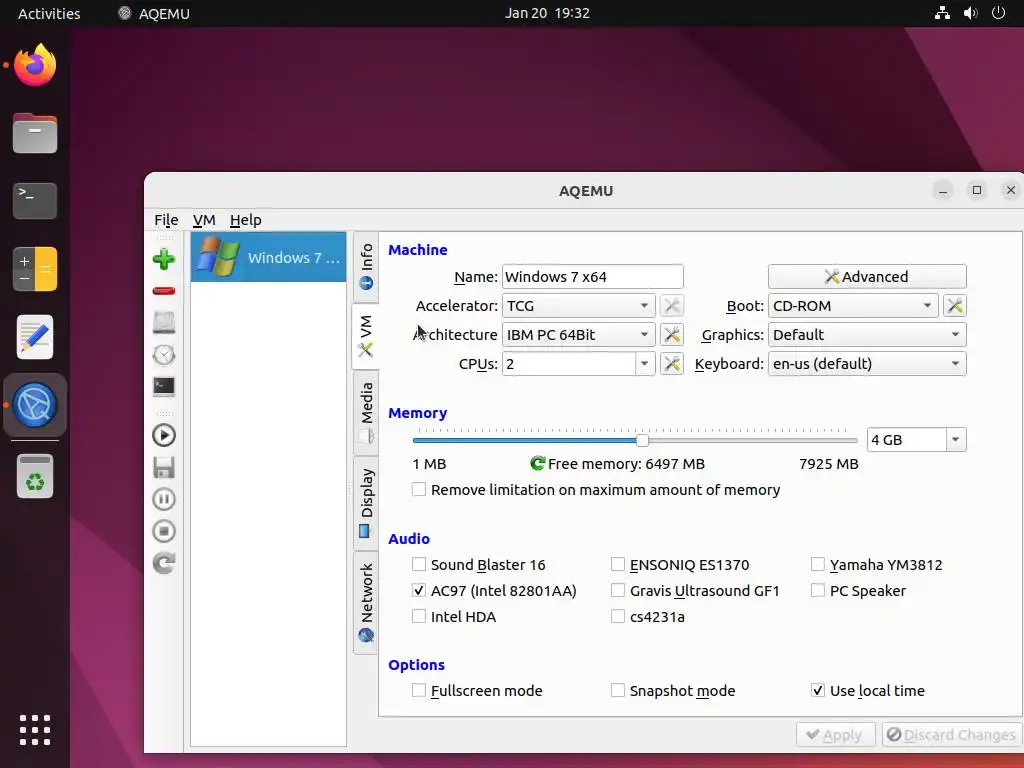The width and height of the screenshot is (1024, 768).
Task: Open the AQEMU app menu in top bar
Action: [154, 13]
